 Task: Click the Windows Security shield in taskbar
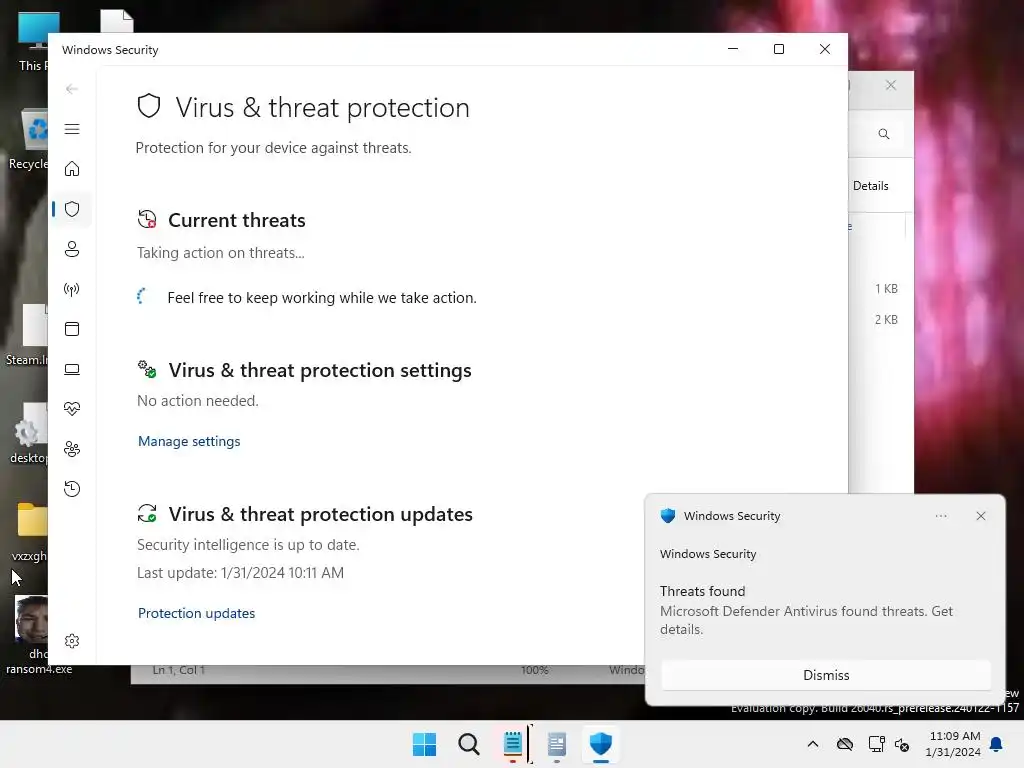[601, 744]
